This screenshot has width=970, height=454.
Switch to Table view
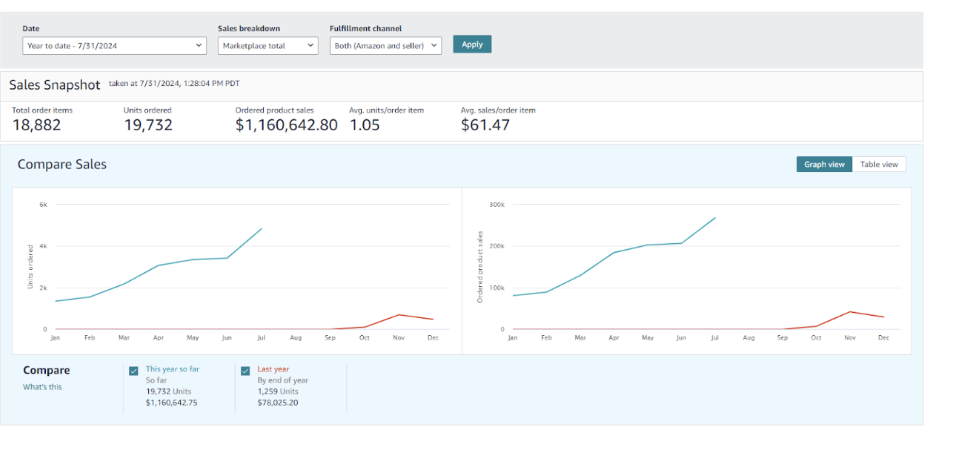[x=879, y=164]
